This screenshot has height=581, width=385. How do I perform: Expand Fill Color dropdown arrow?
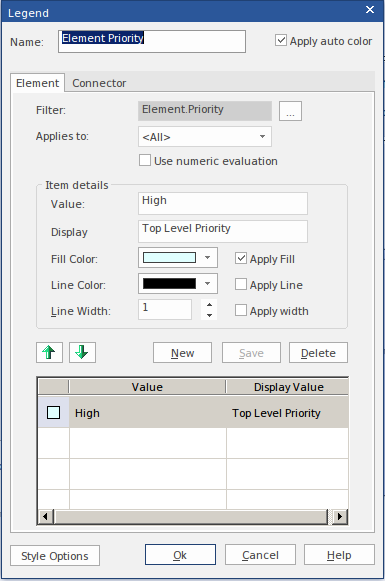point(208,258)
